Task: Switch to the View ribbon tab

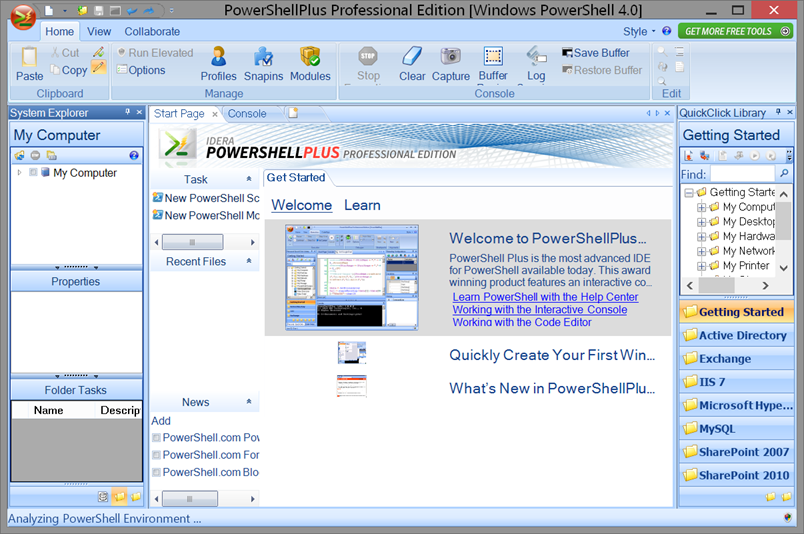Action: tap(99, 31)
